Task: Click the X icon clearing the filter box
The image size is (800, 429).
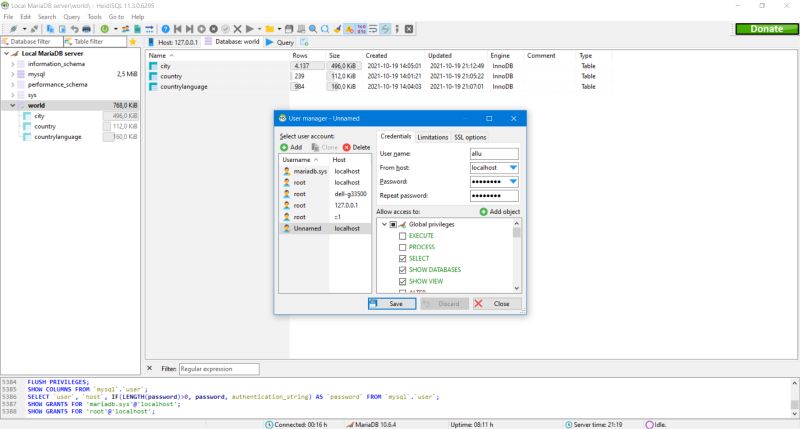Action: (149, 368)
